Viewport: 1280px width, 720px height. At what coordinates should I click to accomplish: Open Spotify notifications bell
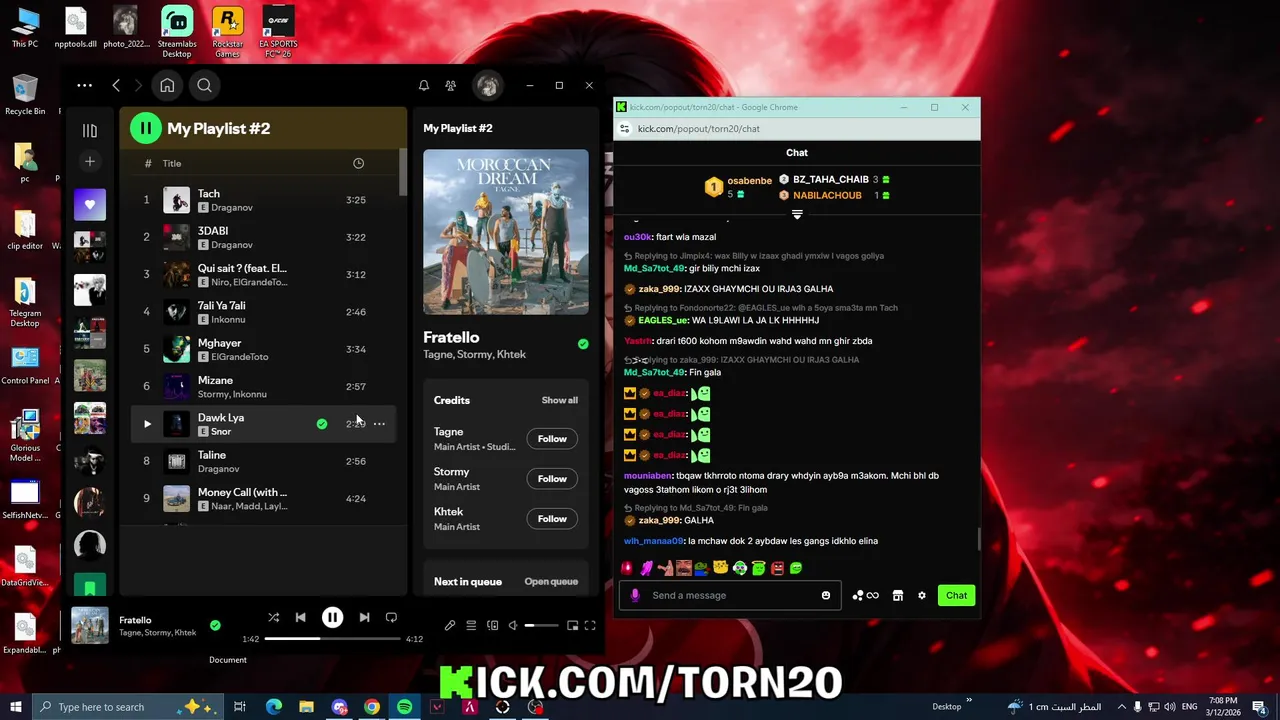click(x=424, y=86)
